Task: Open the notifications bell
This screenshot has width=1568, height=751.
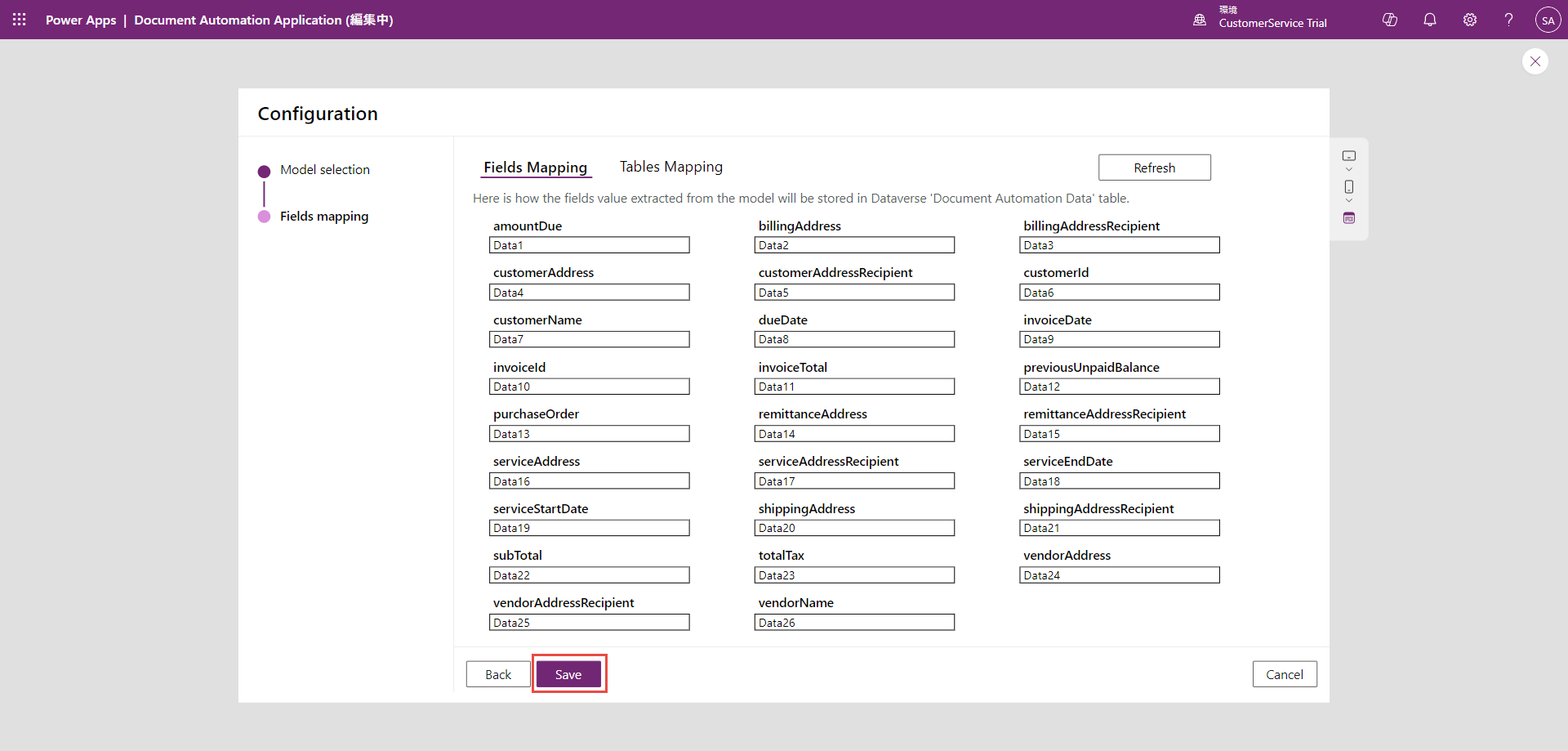Action: [1429, 20]
